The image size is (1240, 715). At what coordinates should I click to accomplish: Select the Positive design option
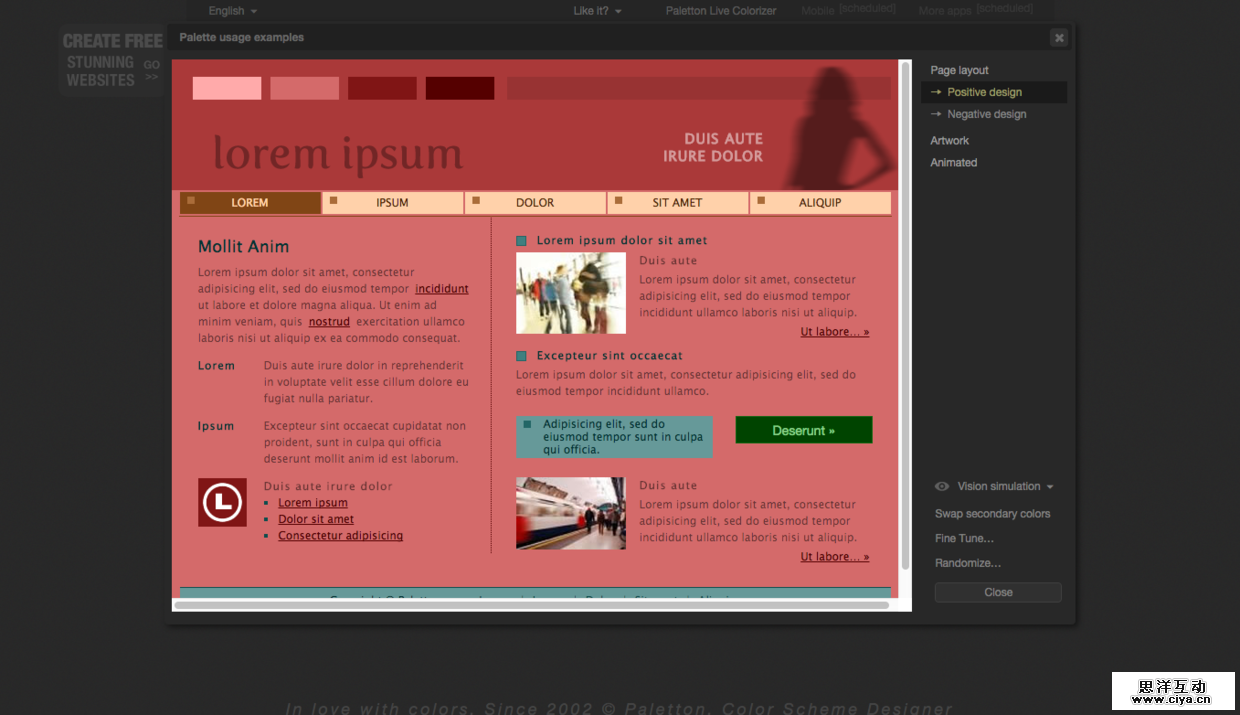984,92
